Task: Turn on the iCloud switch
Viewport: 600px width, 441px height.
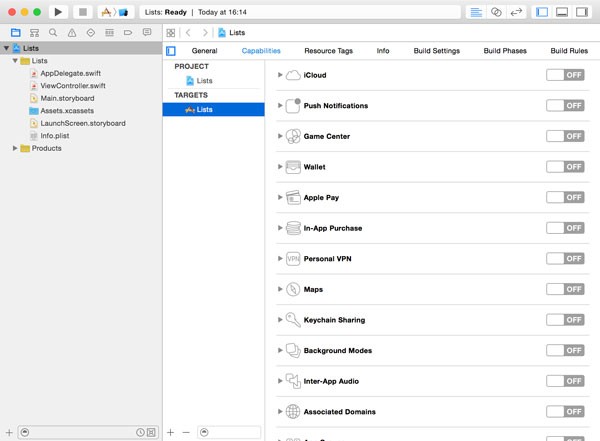Action: pyautogui.click(x=565, y=75)
